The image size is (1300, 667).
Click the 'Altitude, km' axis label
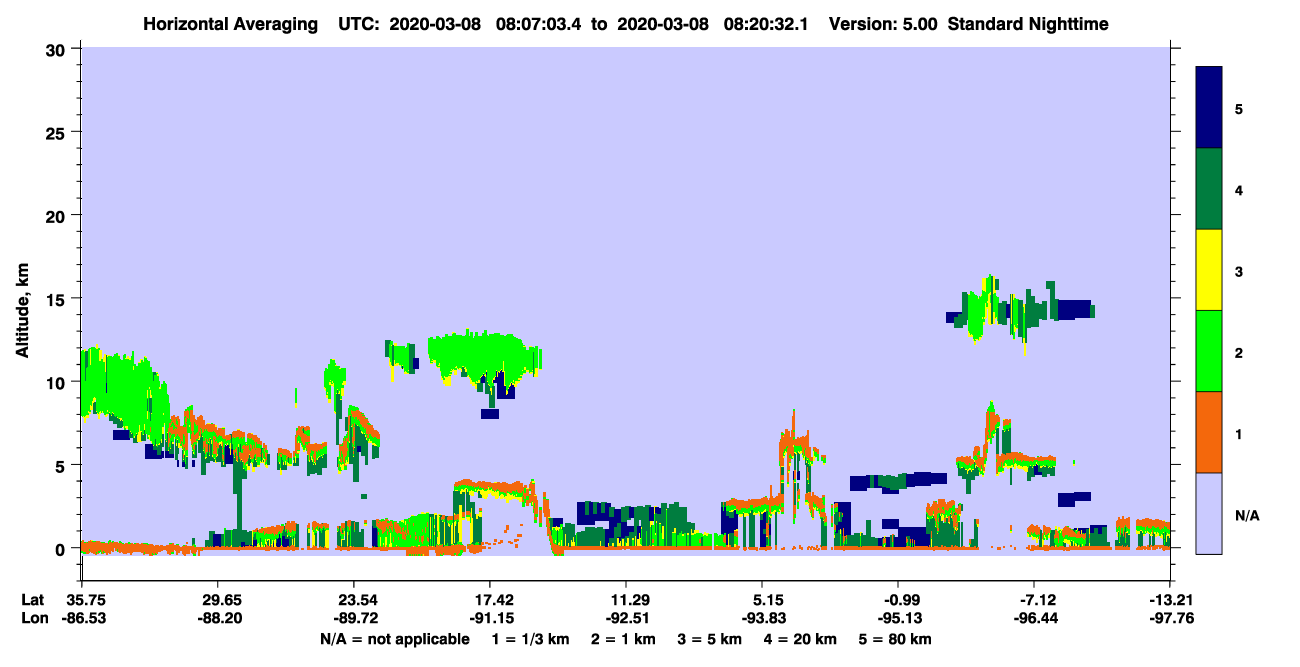tap(22, 311)
